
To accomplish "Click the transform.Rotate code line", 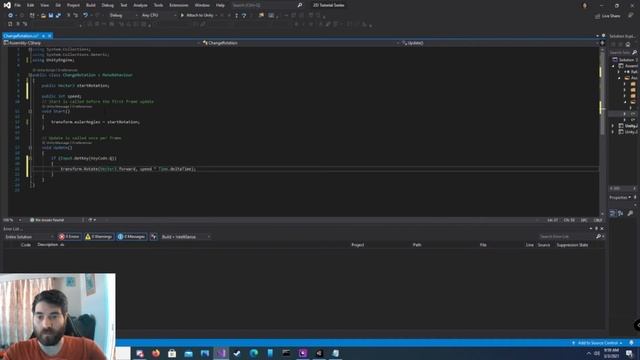I will pos(128,169).
